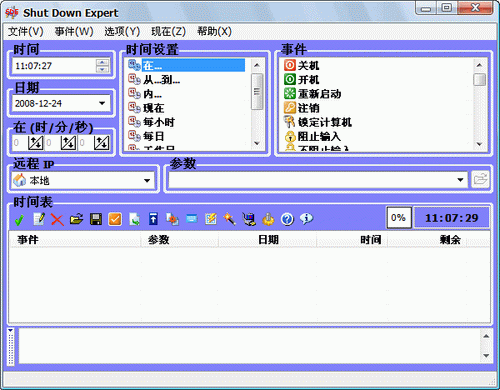Click the green checkmark apply icon
500x390 pixels.
coord(19,219)
